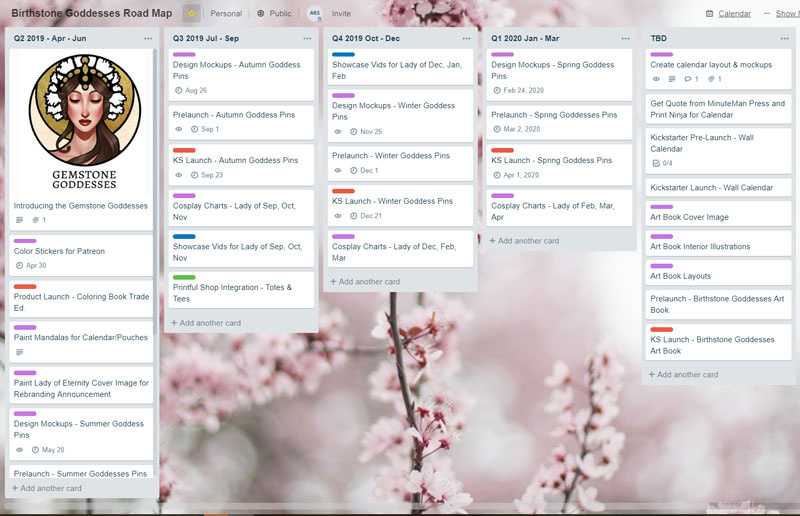Open the Q2 2019 - Apr - Jun list menu
Image resolution: width=800 pixels, height=516 pixels.
click(147, 38)
